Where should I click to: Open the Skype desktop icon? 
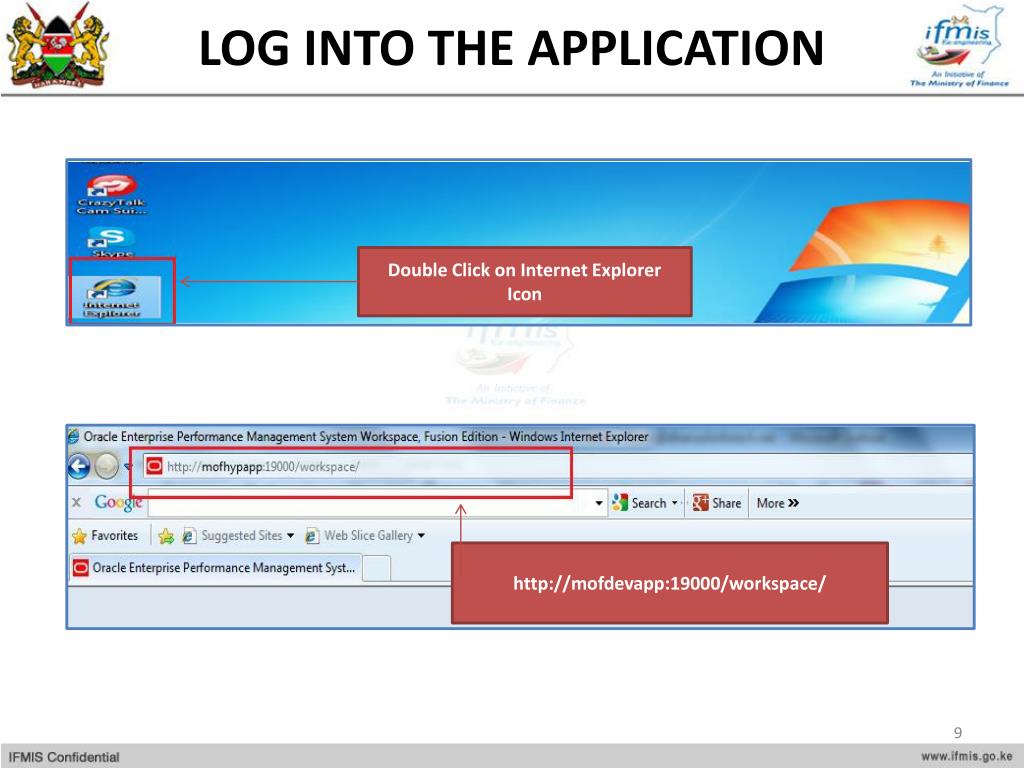pos(112,242)
